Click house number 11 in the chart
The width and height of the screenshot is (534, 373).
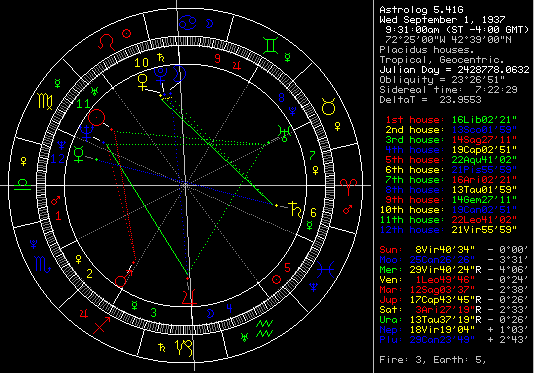[x=83, y=104]
